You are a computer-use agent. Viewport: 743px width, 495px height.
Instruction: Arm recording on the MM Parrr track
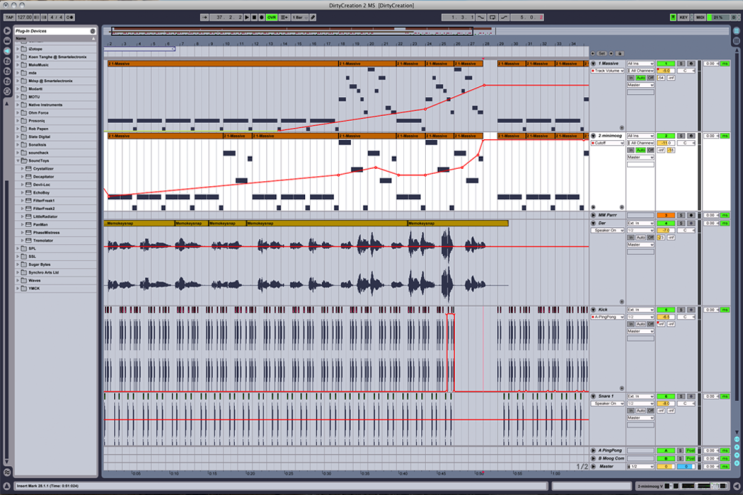[691, 215]
